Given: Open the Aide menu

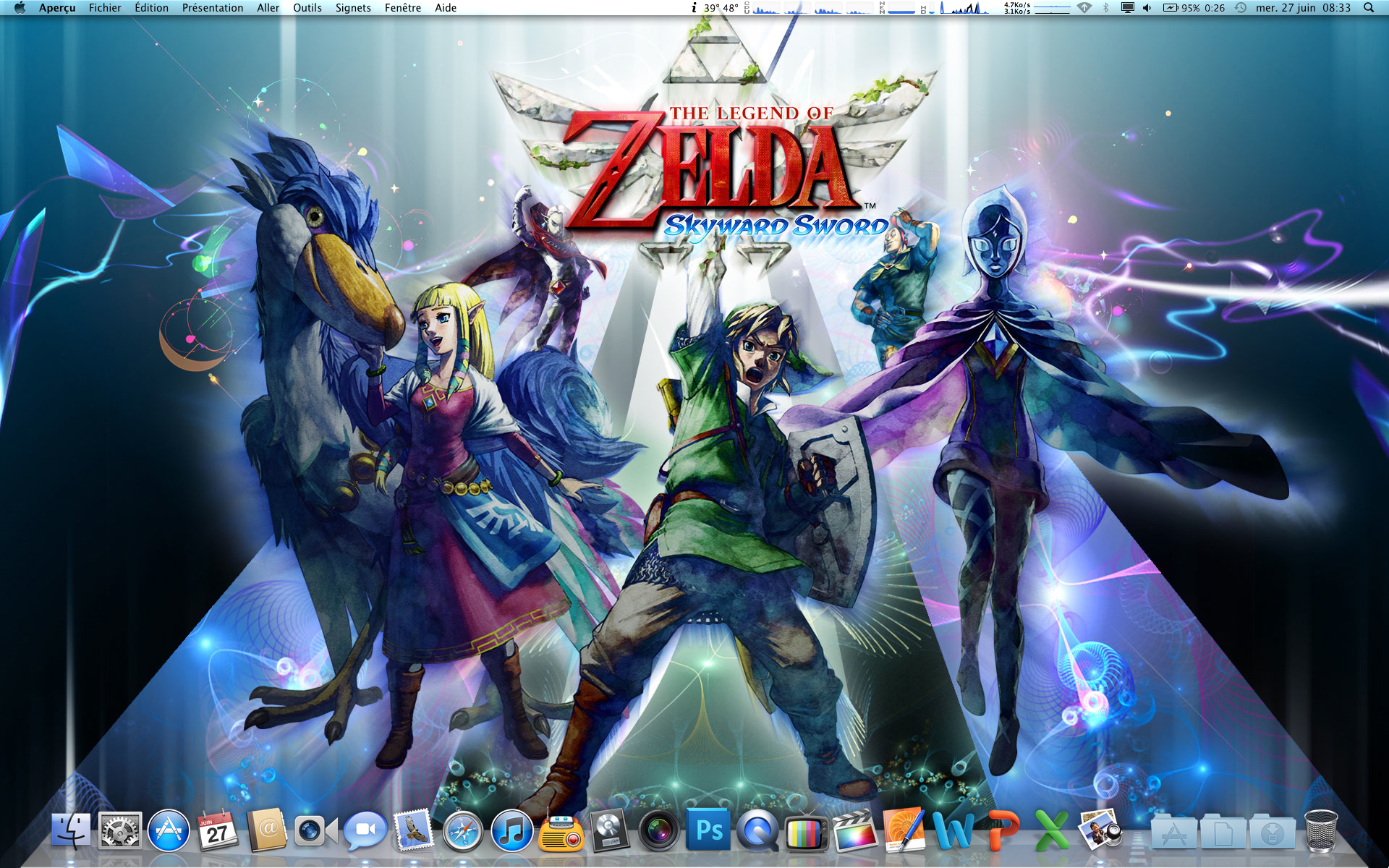Looking at the screenshot, I should (446, 8).
